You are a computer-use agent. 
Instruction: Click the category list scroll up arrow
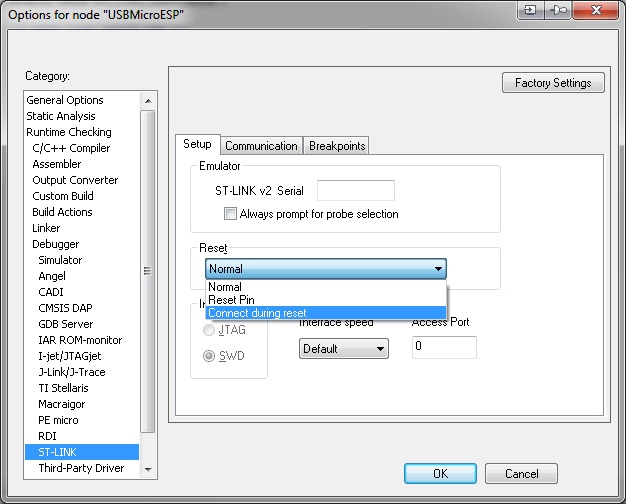[x=148, y=101]
